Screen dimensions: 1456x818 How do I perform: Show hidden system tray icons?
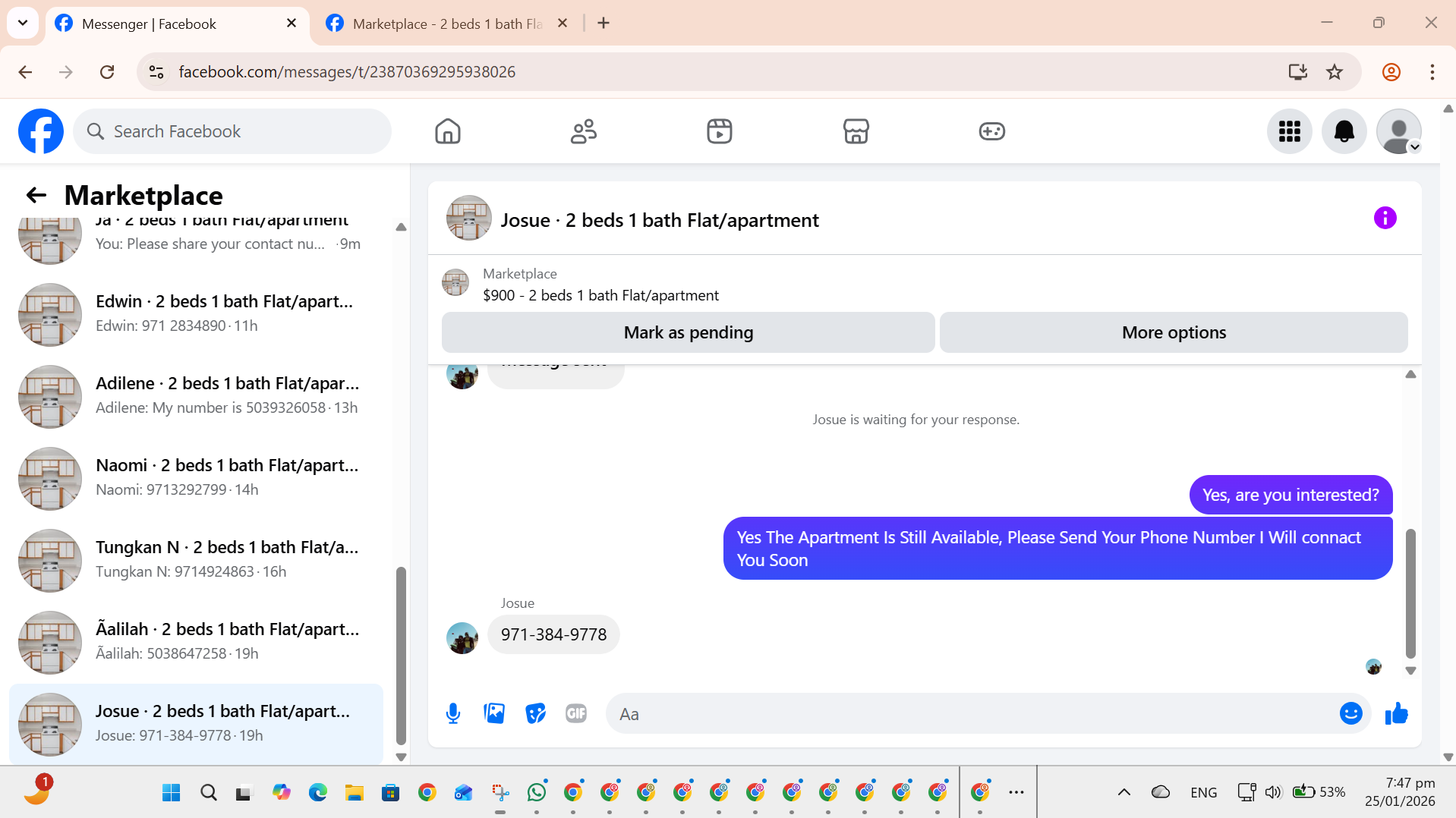pyautogui.click(x=1124, y=792)
